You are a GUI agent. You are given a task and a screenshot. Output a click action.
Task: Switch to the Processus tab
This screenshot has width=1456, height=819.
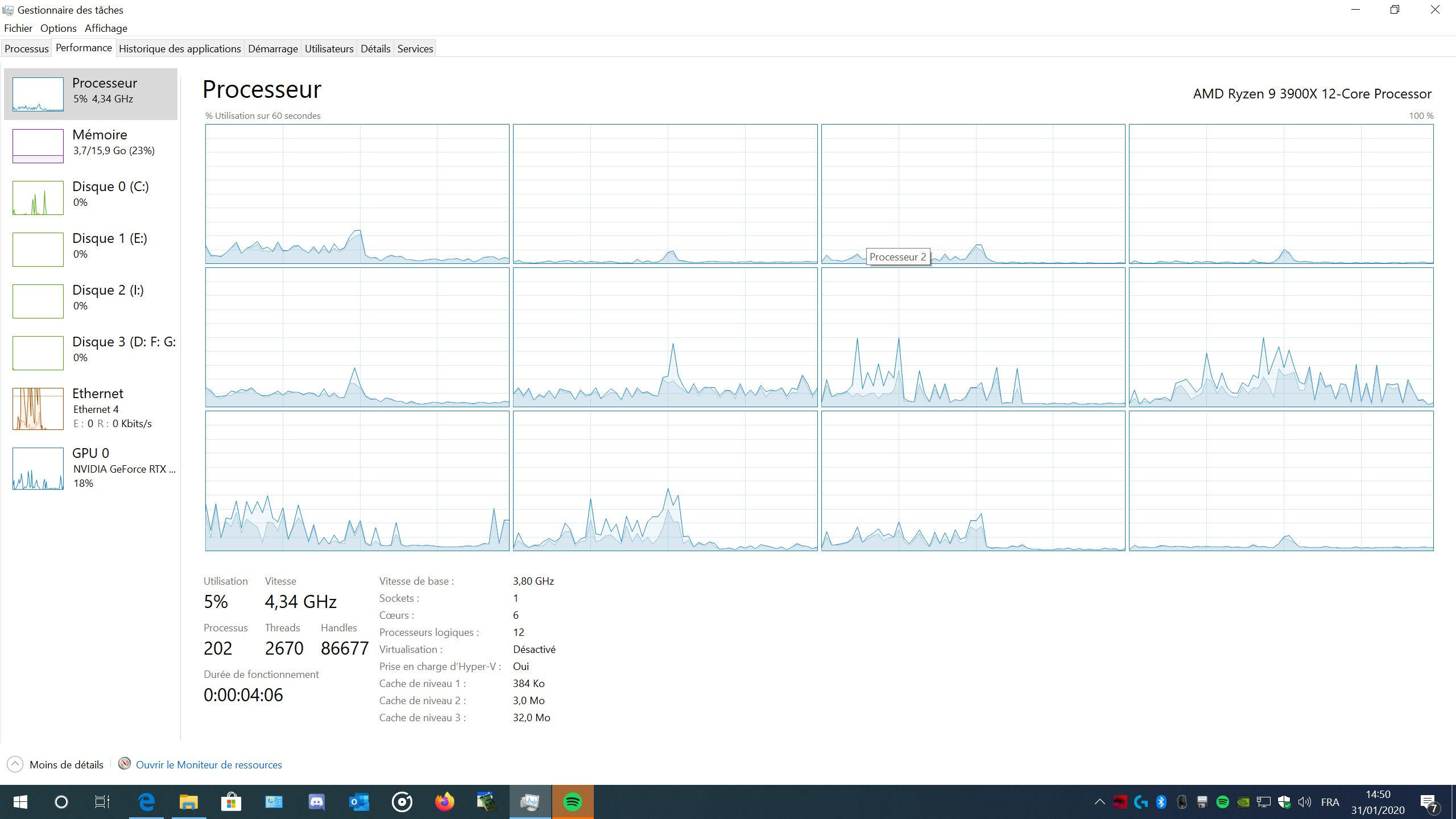click(x=26, y=49)
